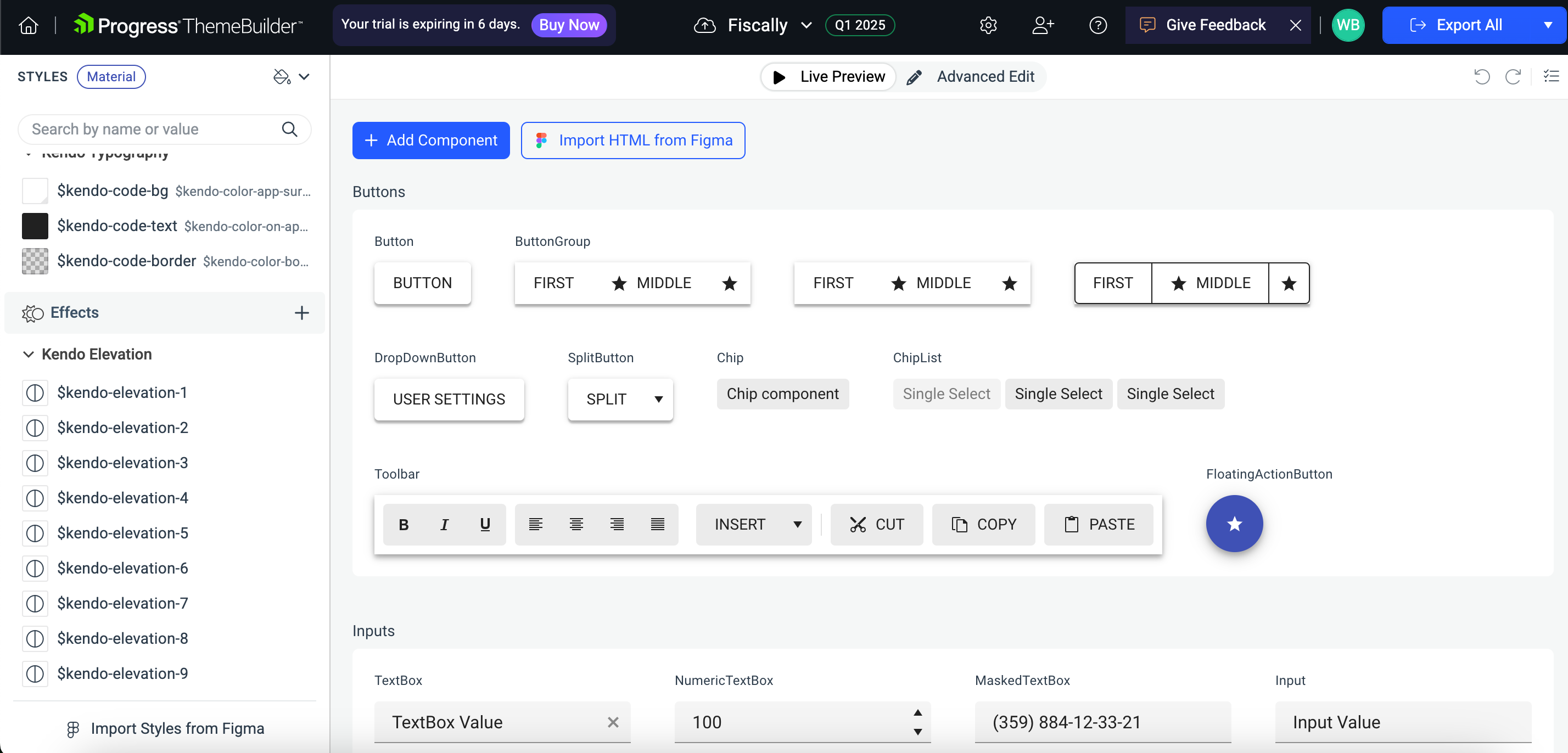Open the Export All dropdown arrow

tap(1548, 25)
